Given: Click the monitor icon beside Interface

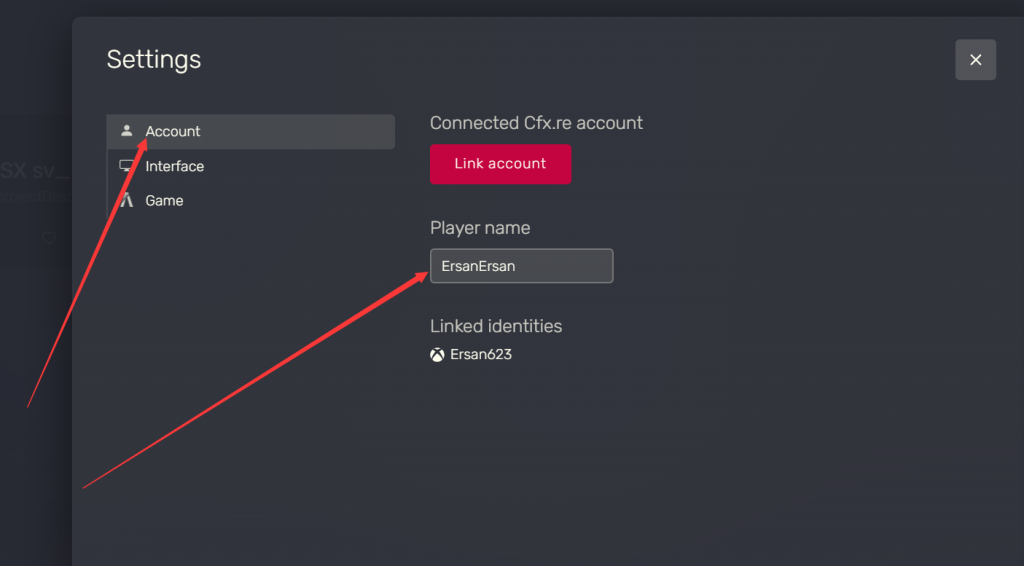Looking at the screenshot, I should click(126, 166).
